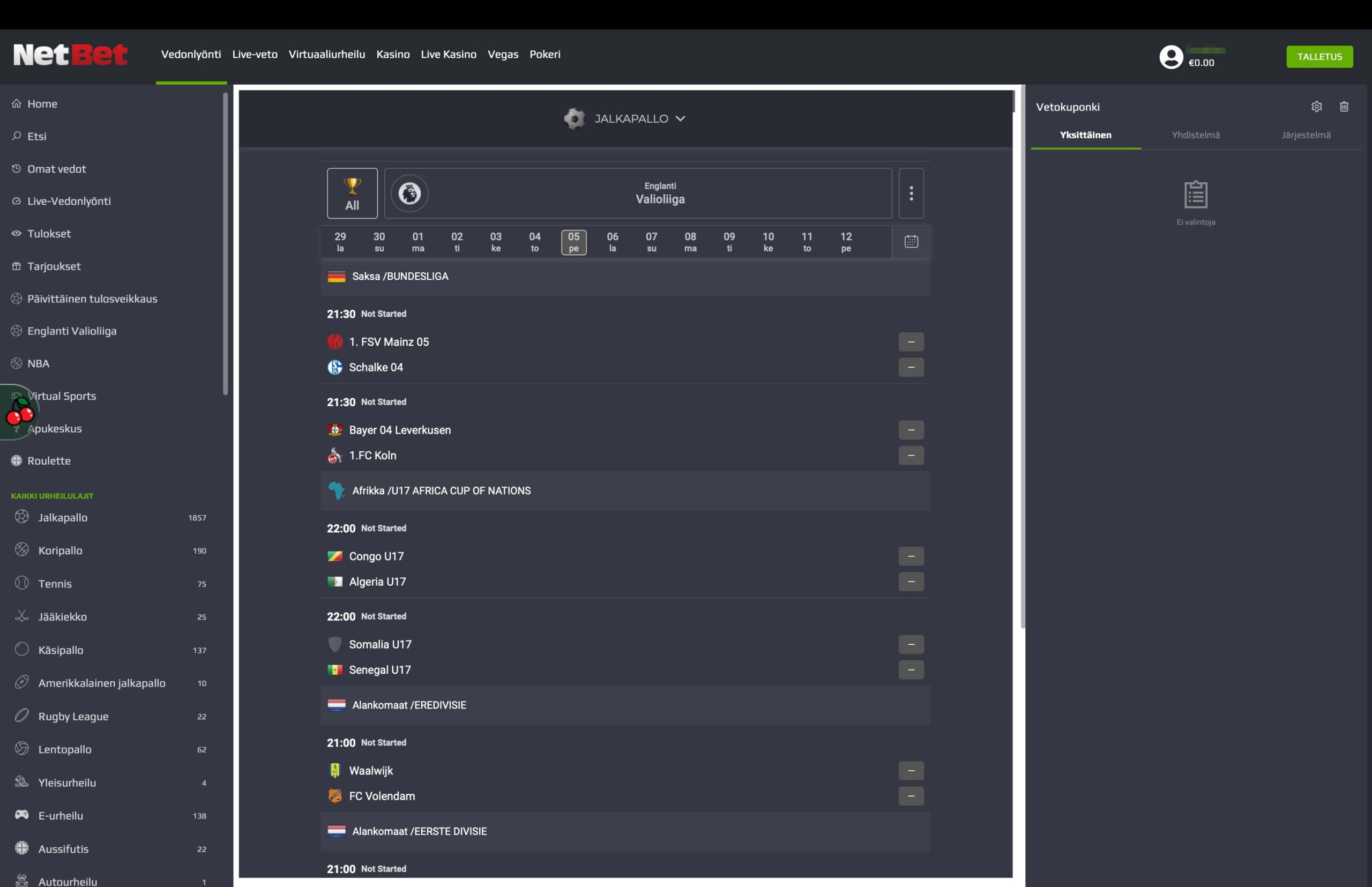
Task: Open bet slip settings gear icon
Action: point(1316,107)
